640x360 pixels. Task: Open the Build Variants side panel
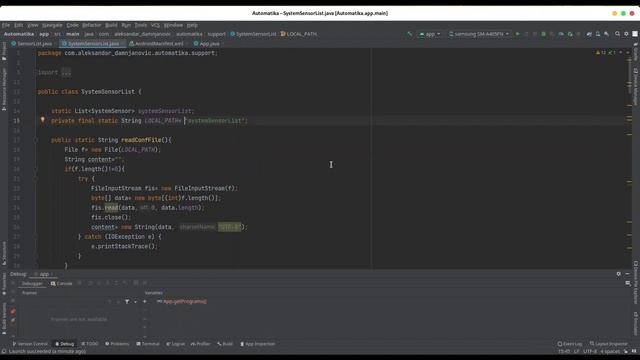click(x=4, y=319)
